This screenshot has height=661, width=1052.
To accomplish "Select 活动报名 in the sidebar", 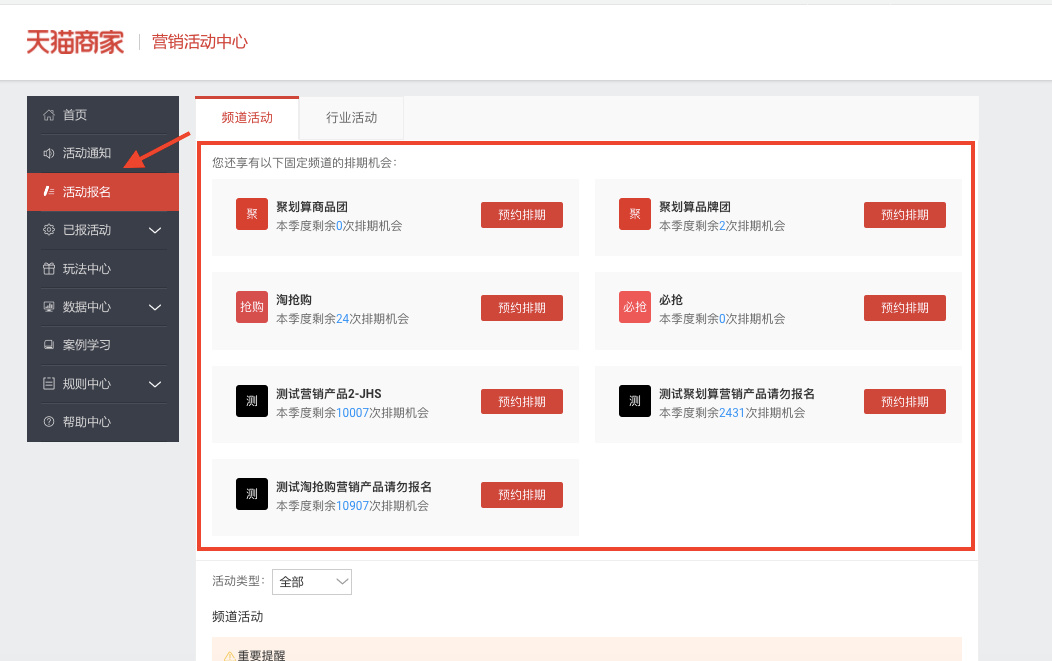I will (x=103, y=192).
